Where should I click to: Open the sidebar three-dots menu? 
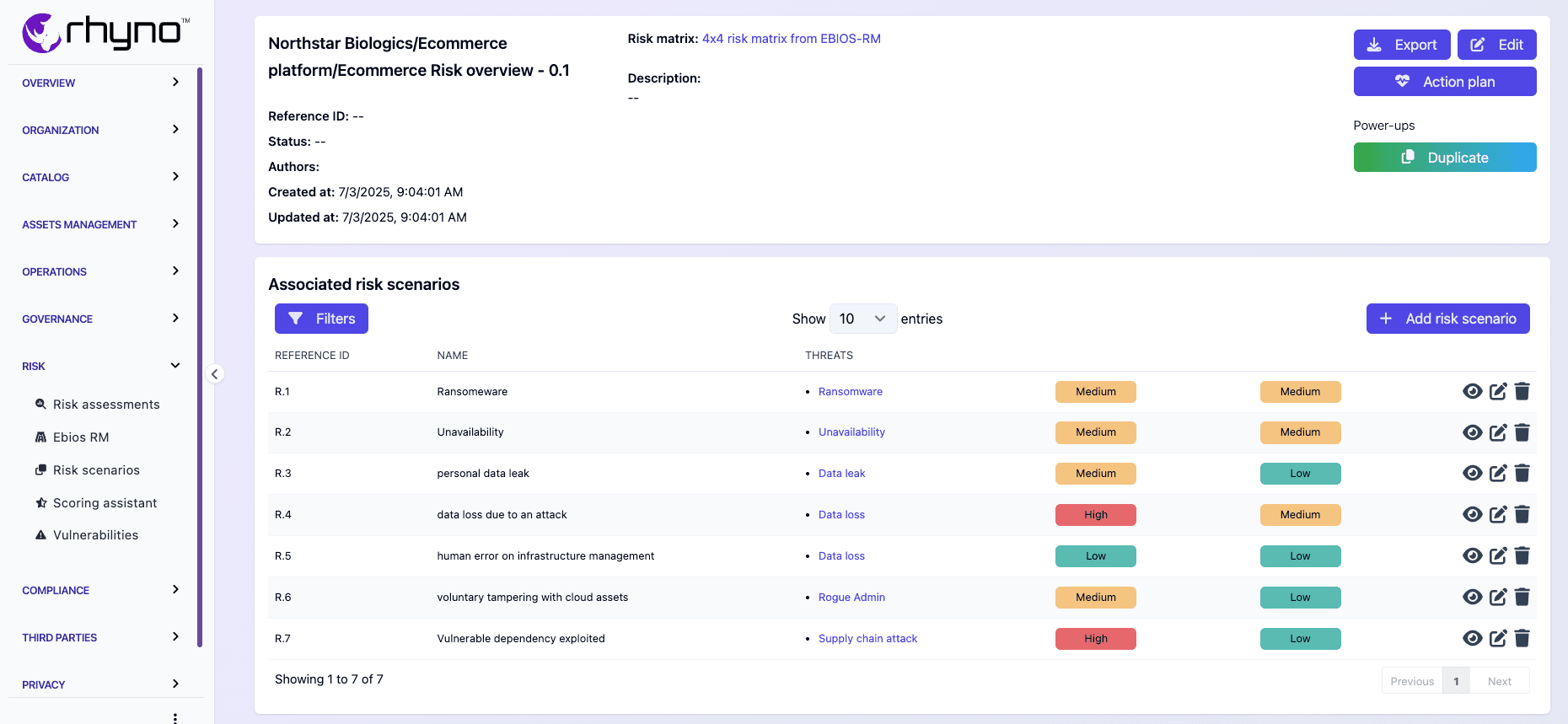pyautogui.click(x=175, y=717)
